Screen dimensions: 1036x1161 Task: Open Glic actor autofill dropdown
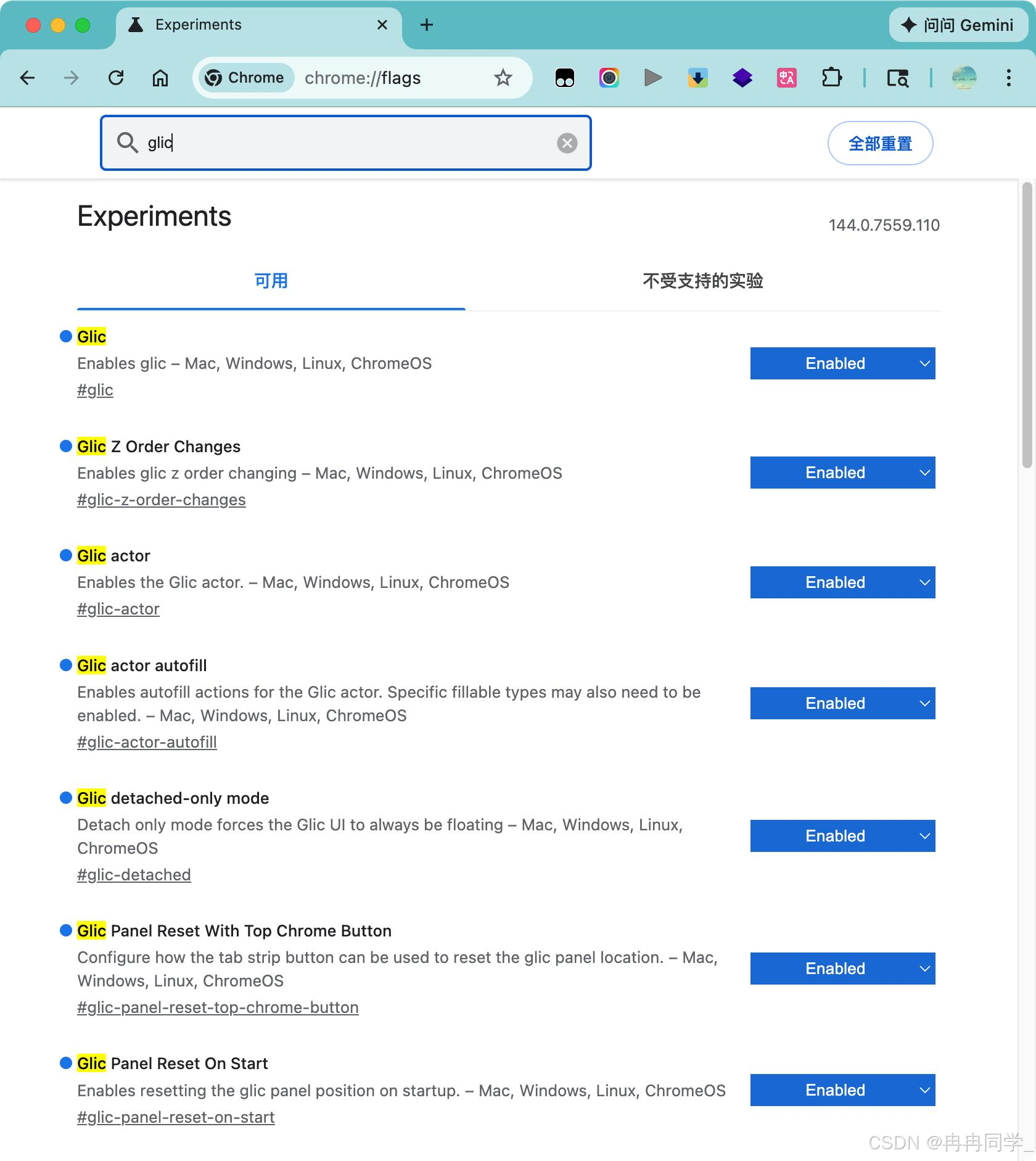pyautogui.click(x=842, y=703)
